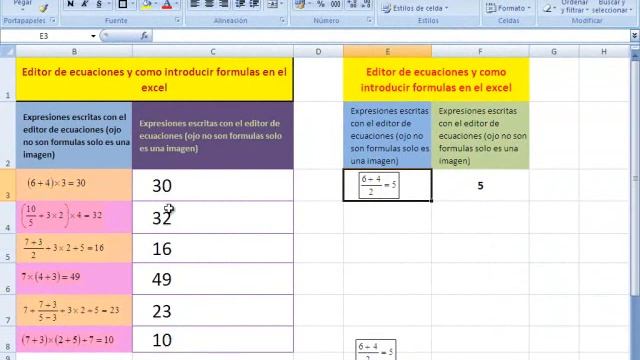This screenshot has width=640, height=360.
Task: Click the cell showing 49
Action: click(x=213, y=279)
